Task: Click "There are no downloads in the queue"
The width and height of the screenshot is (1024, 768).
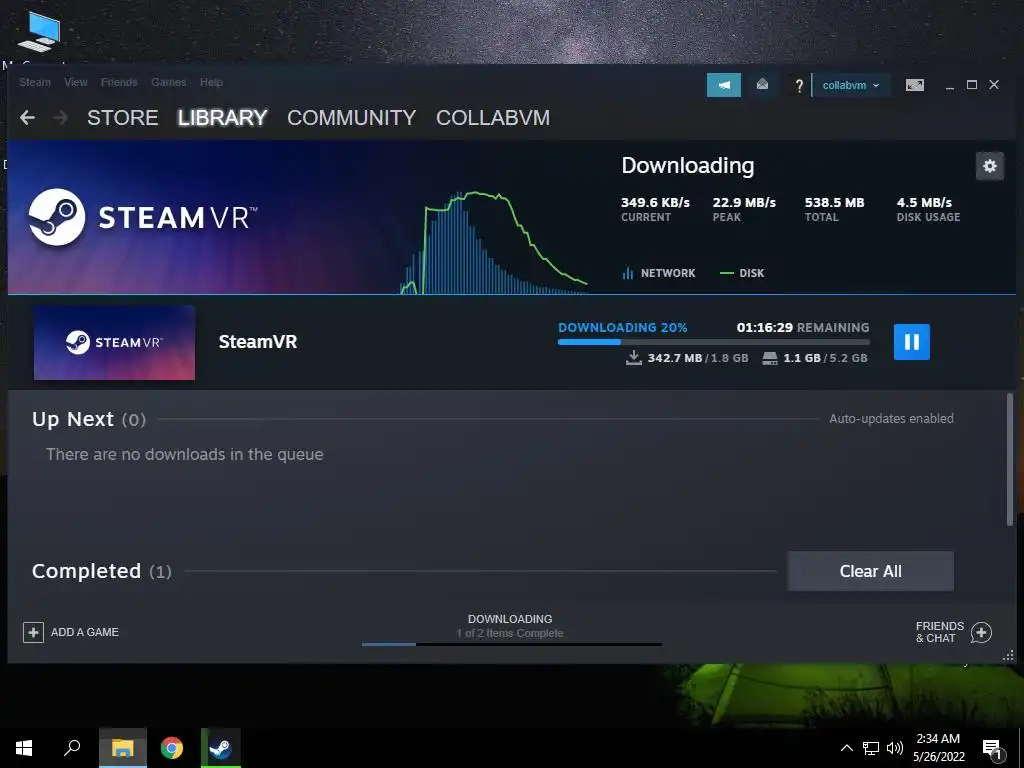Action: coord(185,454)
